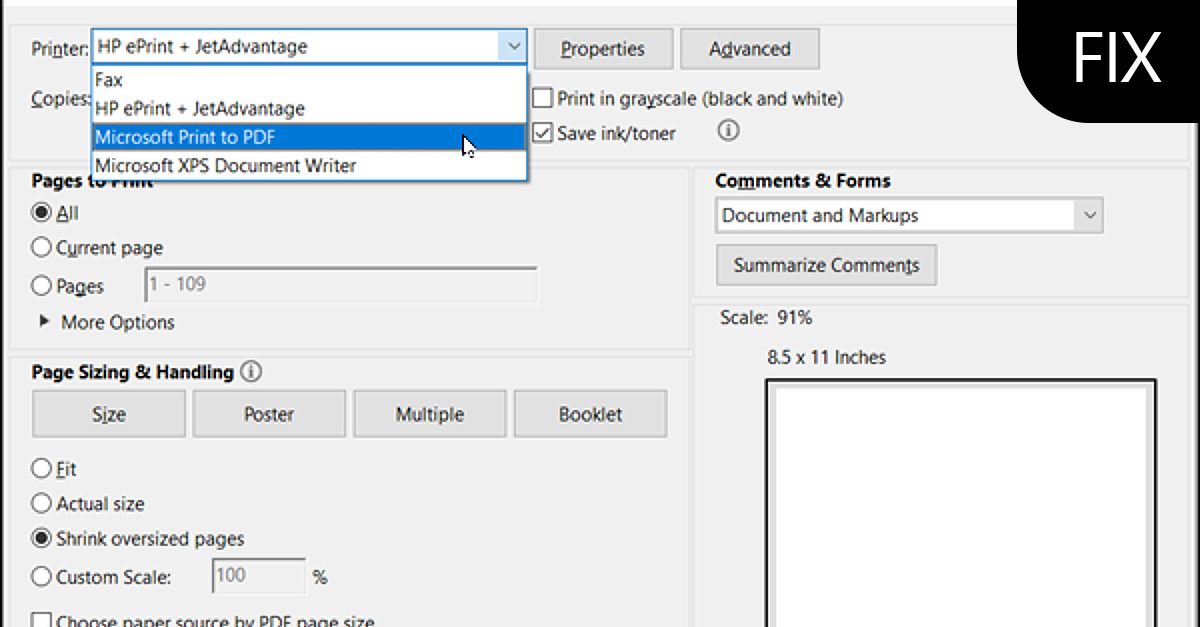Viewport: 1200px width, 627px height.
Task: Uncheck the Save ink/toner checkbox
Action: point(543,133)
